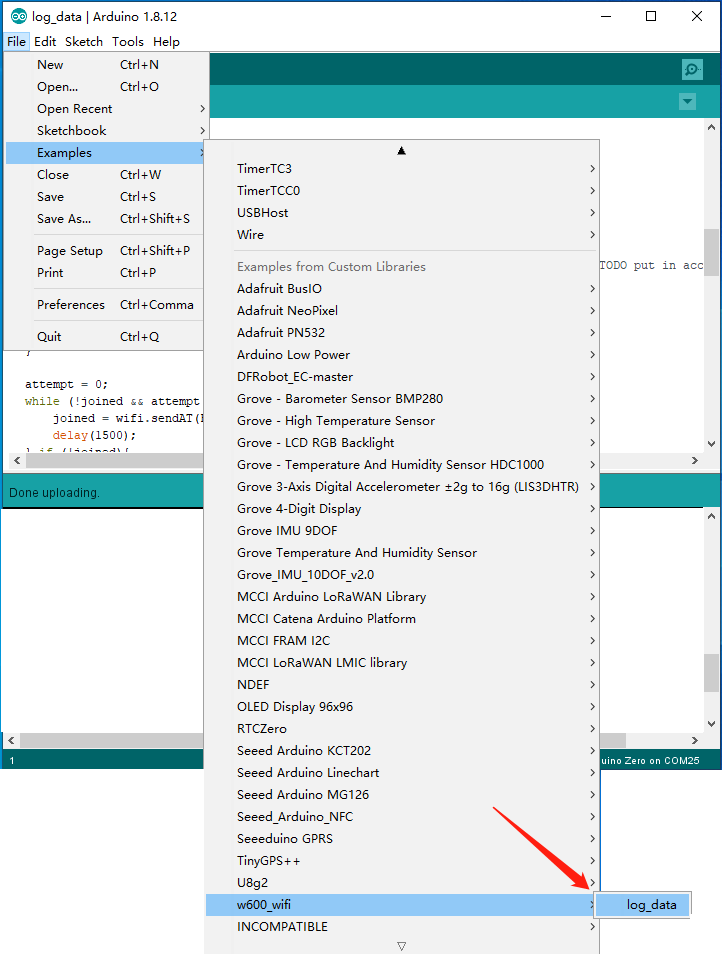Open the log_data example sketch
Image resolution: width=722 pixels, height=954 pixels.
642,905
